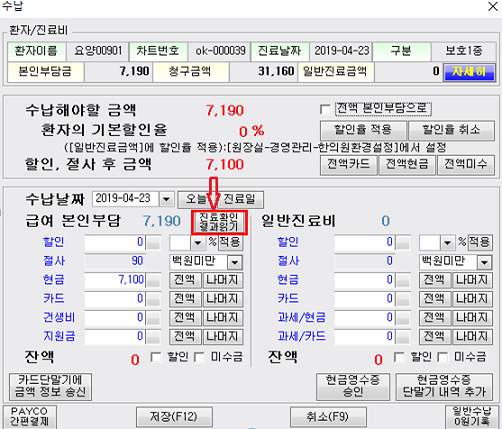Viewport: 502px width, 429px height.
Task: Check the 전액 본인부담으로 checkbox
Action: (x=325, y=109)
